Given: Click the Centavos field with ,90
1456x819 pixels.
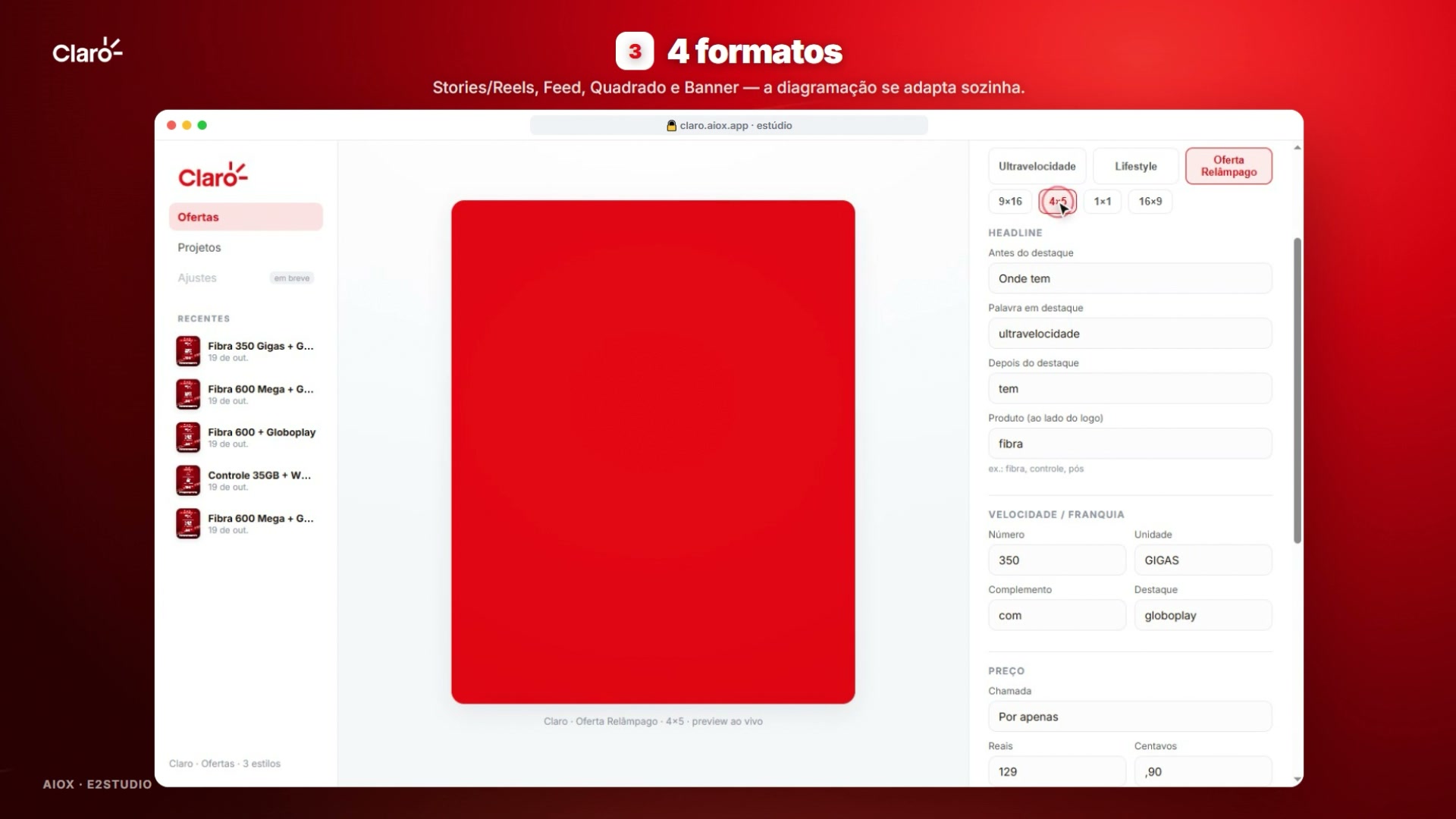Looking at the screenshot, I should click(1203, 771).
